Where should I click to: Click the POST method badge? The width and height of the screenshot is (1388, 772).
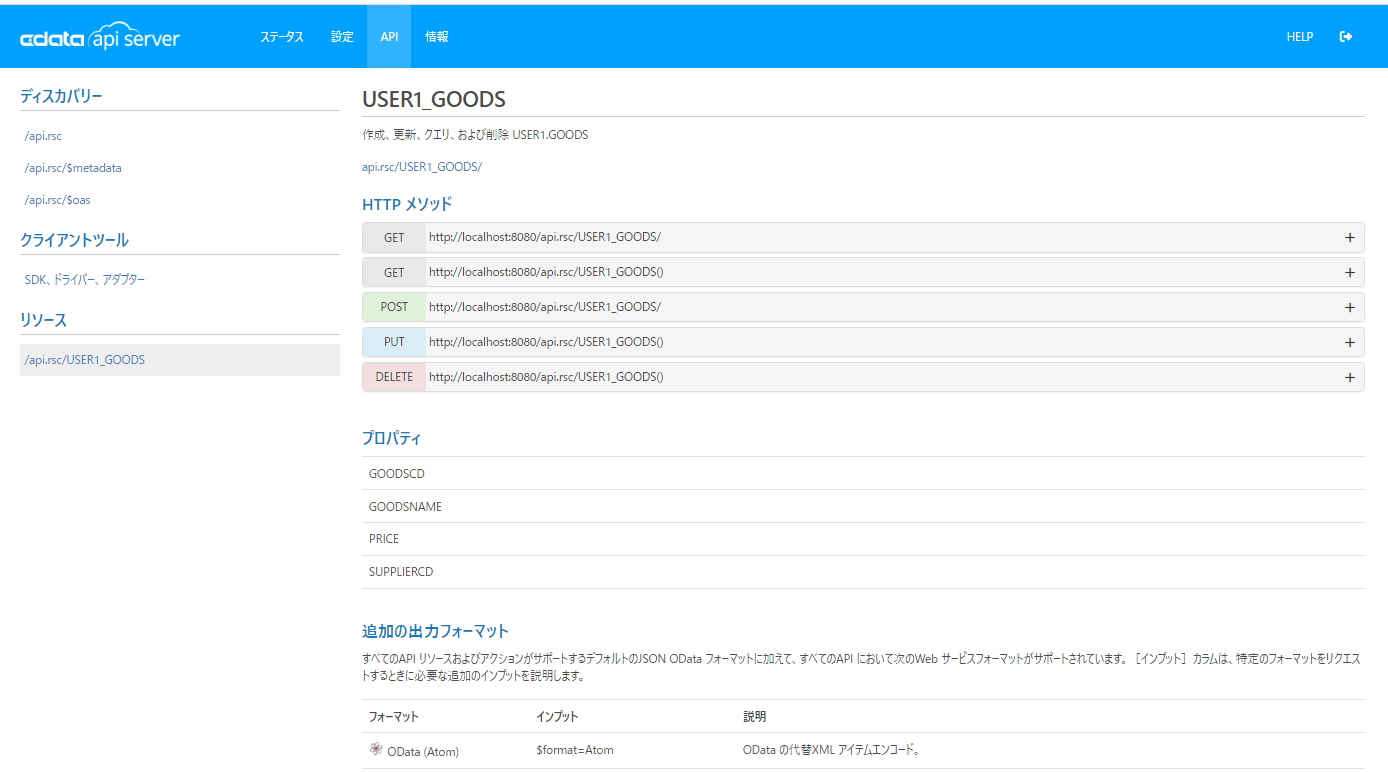(394, 307)
